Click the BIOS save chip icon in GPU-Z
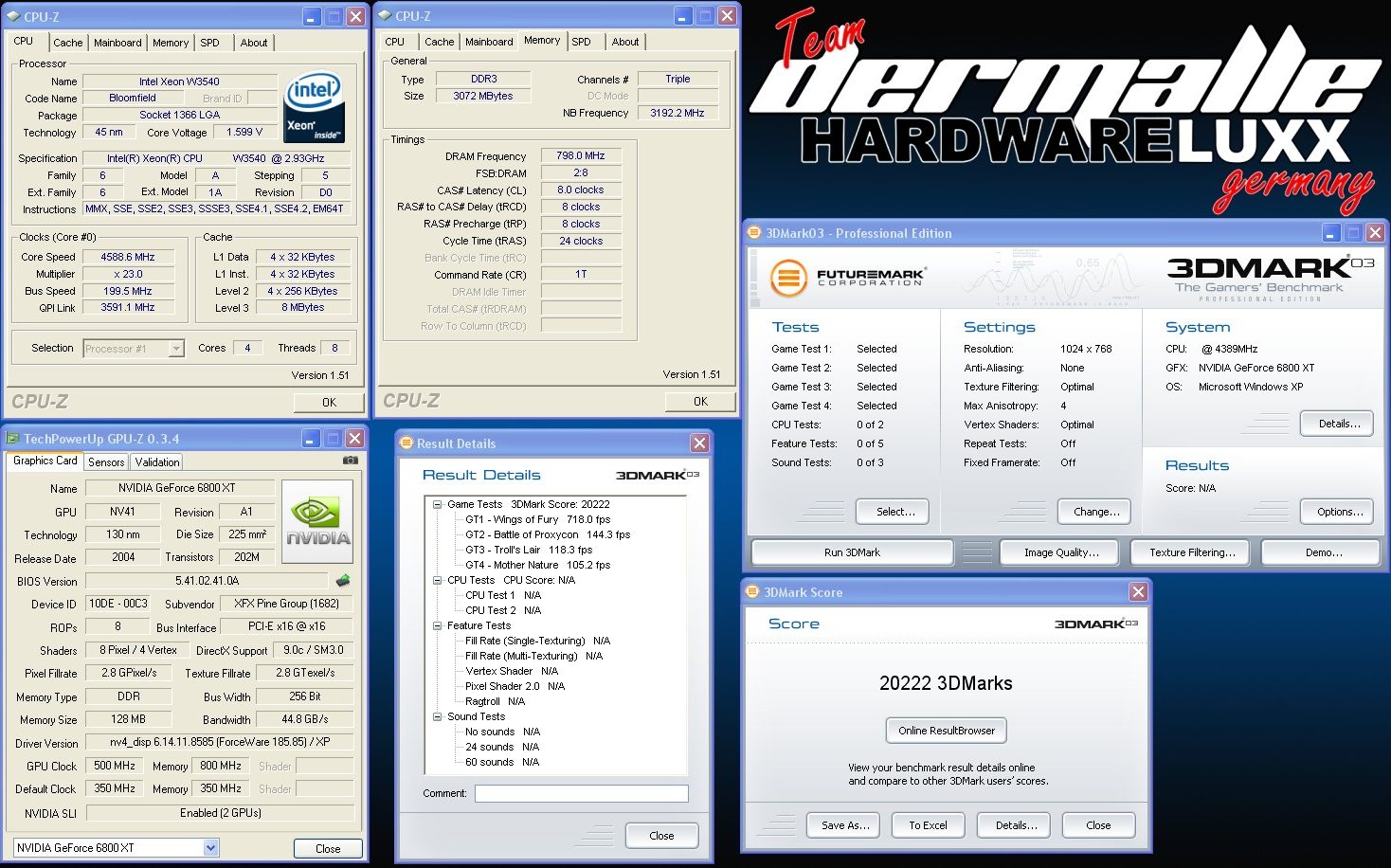The height and width of the screenshot is (868, 1391). click(343, 580)
